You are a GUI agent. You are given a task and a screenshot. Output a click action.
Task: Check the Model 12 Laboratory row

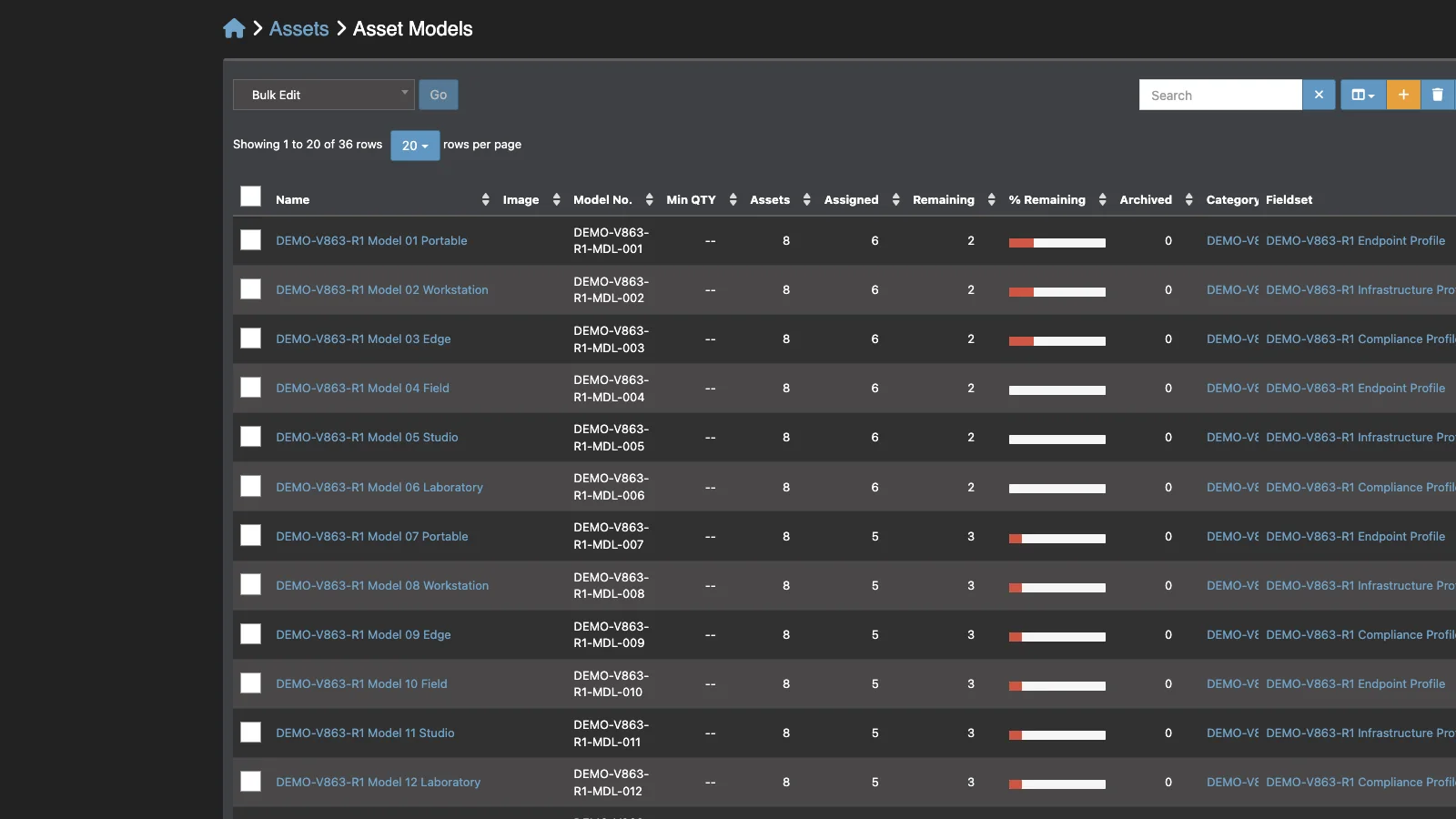click(x=250, y=781)
